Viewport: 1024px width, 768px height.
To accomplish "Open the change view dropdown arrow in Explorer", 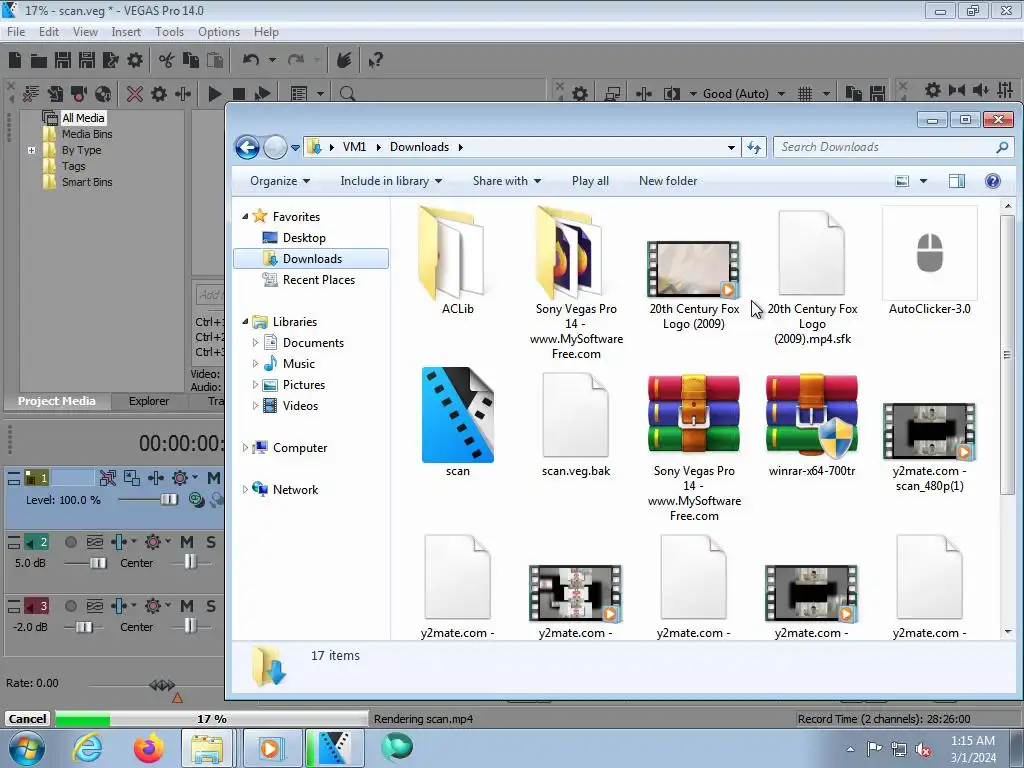I will coord(923,181).
